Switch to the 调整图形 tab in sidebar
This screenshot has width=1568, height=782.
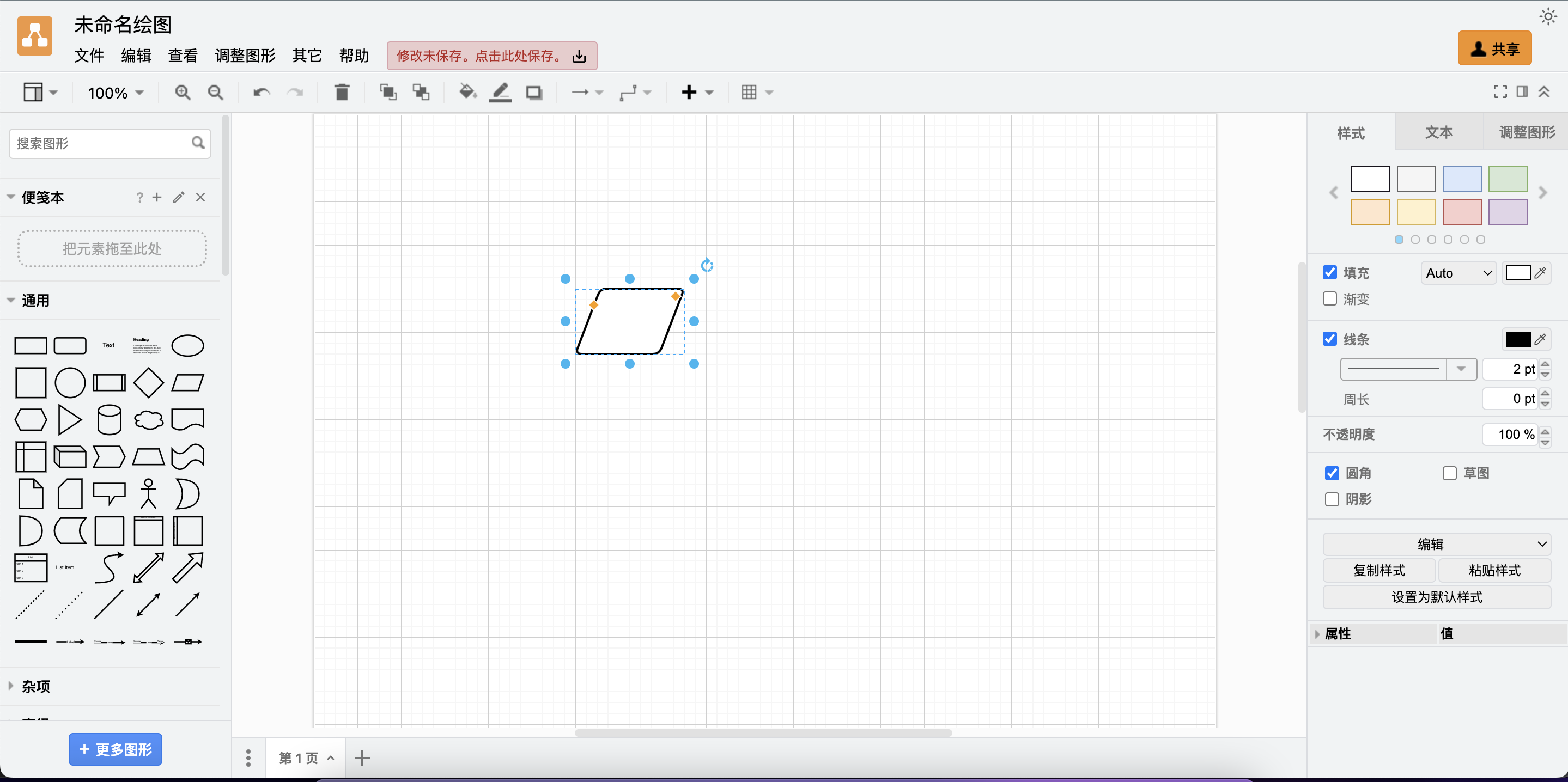click(x=1527, y=132)
